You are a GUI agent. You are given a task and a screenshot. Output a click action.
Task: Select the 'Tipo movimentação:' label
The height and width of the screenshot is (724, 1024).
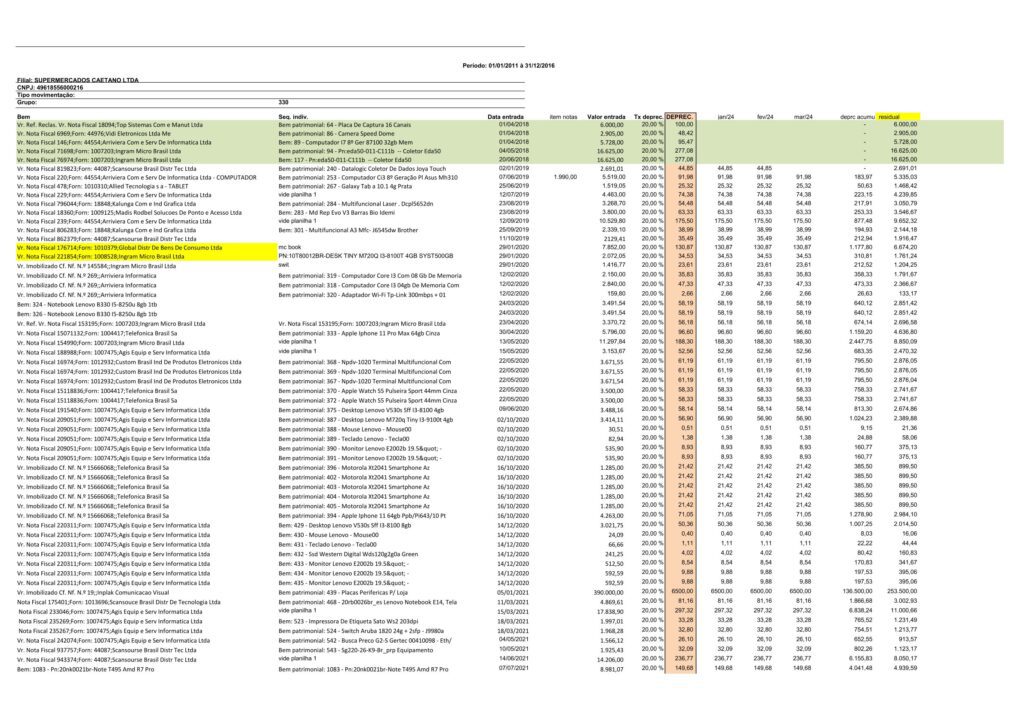click(x=46, y=95)
